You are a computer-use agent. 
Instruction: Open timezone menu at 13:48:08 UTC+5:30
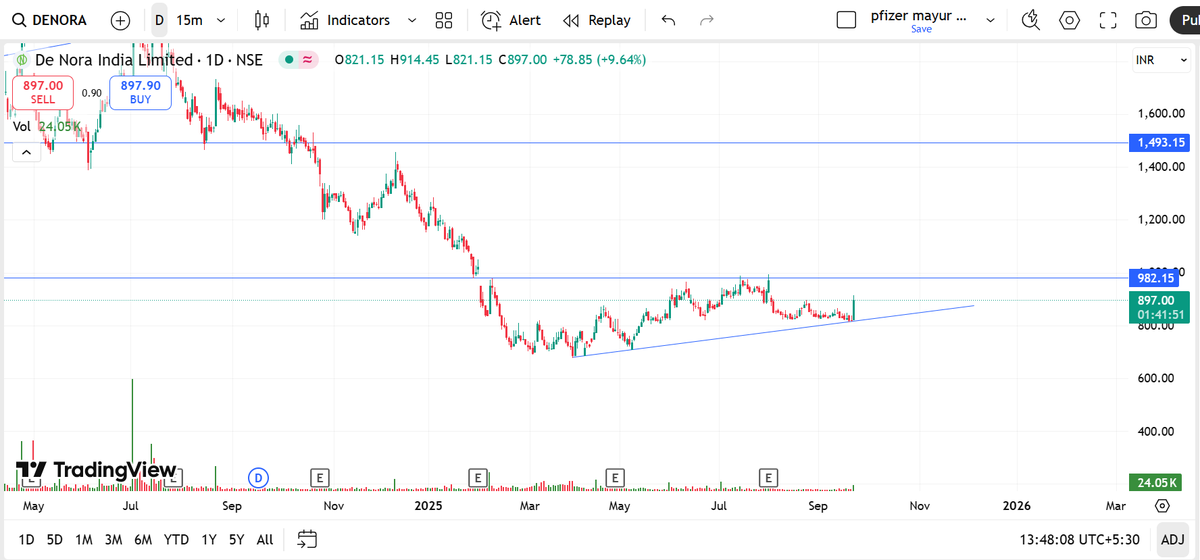[x=1081, y=539]
